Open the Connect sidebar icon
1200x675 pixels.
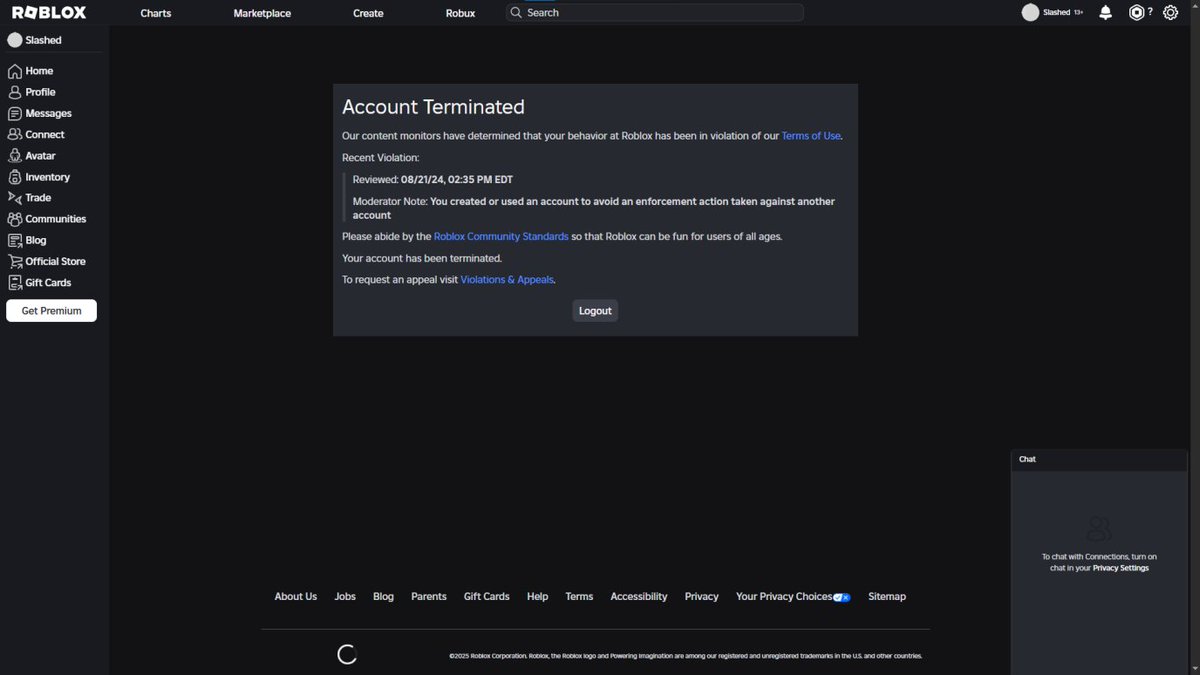click(x=14, y=134)
